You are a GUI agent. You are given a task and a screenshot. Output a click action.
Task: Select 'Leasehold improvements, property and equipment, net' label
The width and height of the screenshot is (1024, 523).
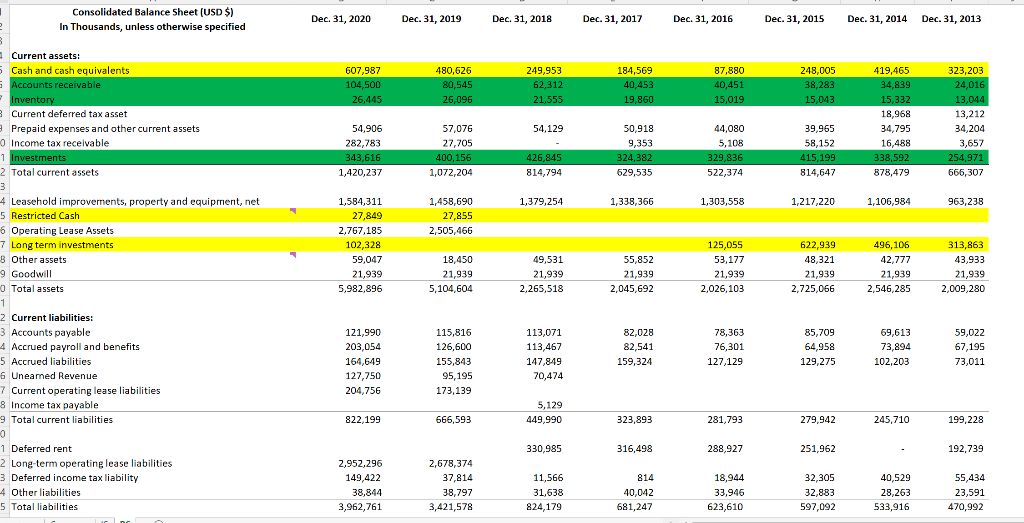pos(135,202)
